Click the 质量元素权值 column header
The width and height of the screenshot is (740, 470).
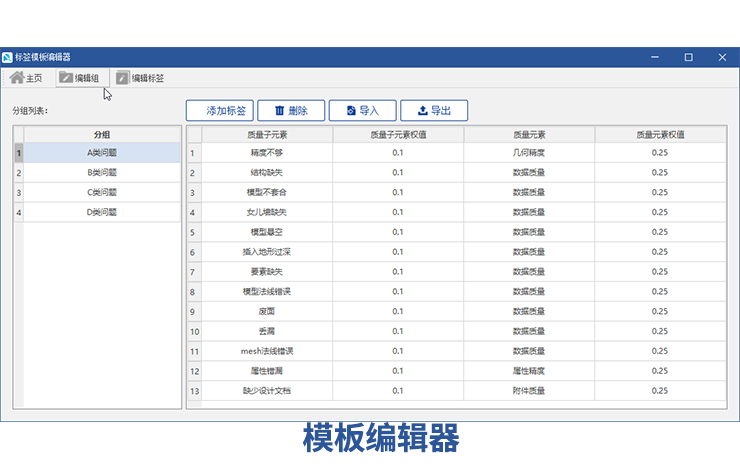point(659,134)
